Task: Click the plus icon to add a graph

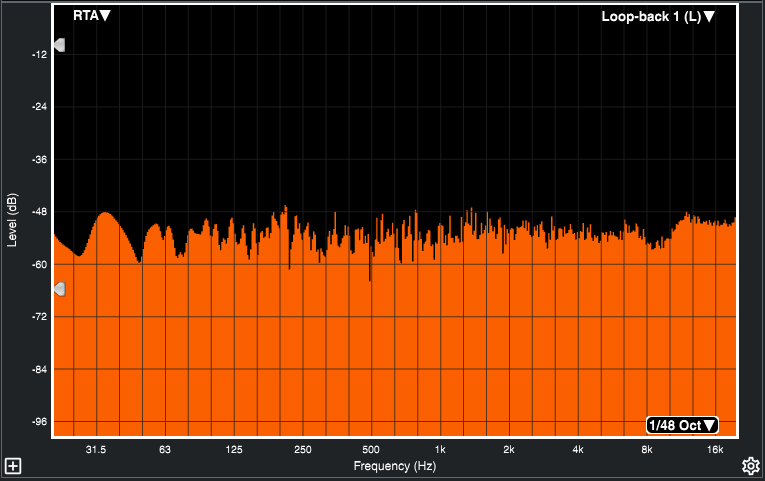Action: coord(13,466)
